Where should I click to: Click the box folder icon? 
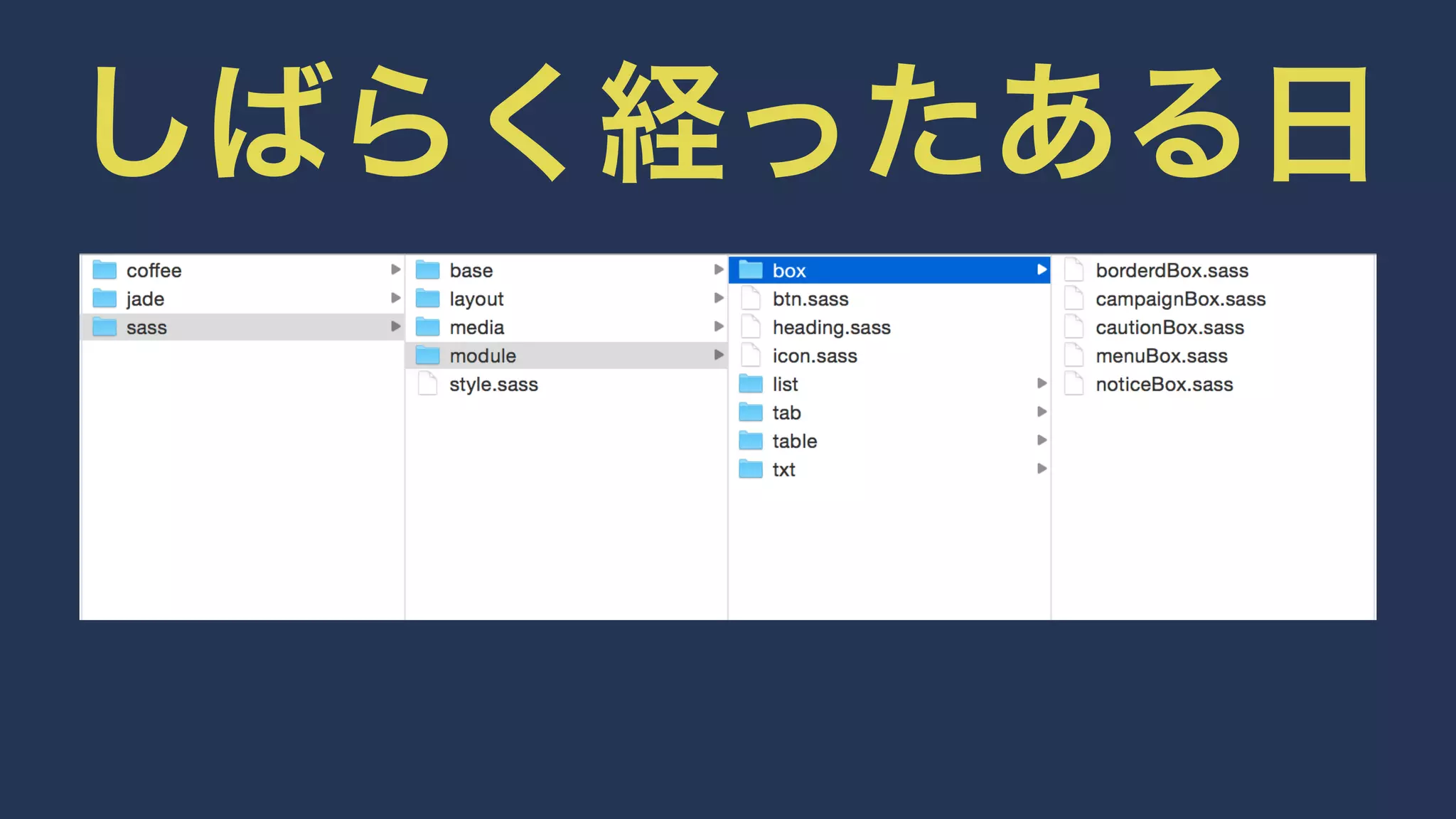(751, 270)
